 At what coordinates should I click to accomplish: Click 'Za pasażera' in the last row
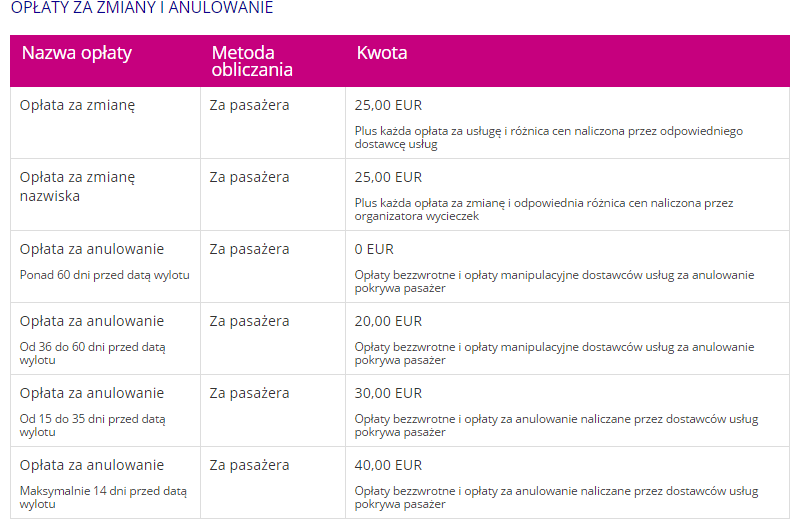[x=249, y=465]
